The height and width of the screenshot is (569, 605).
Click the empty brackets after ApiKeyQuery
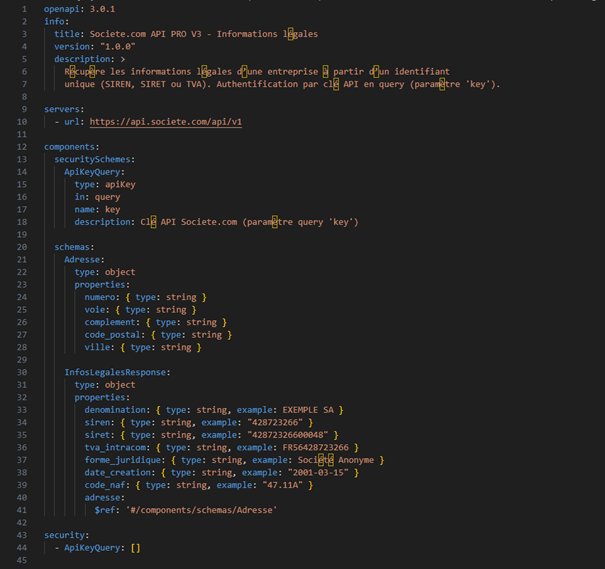pyautogui.click(x=135, y=548)
